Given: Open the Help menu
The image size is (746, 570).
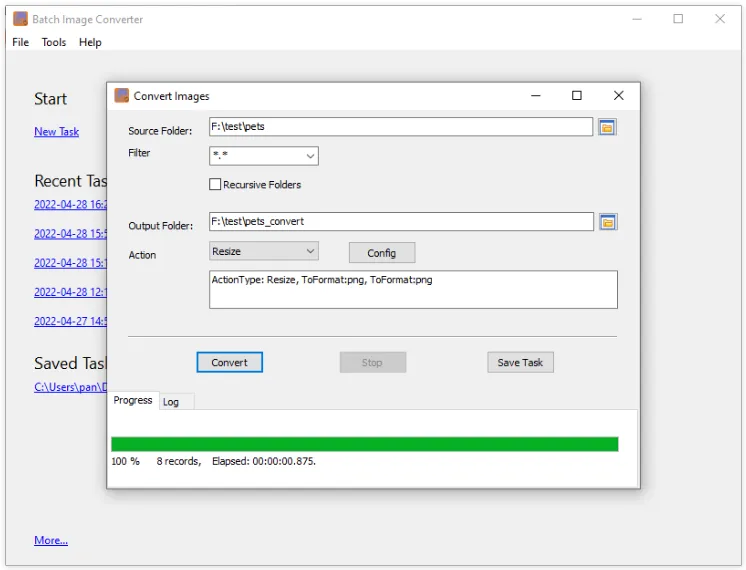Looking at the screenshot, I should pyautogui.click(x=90, y=42).
